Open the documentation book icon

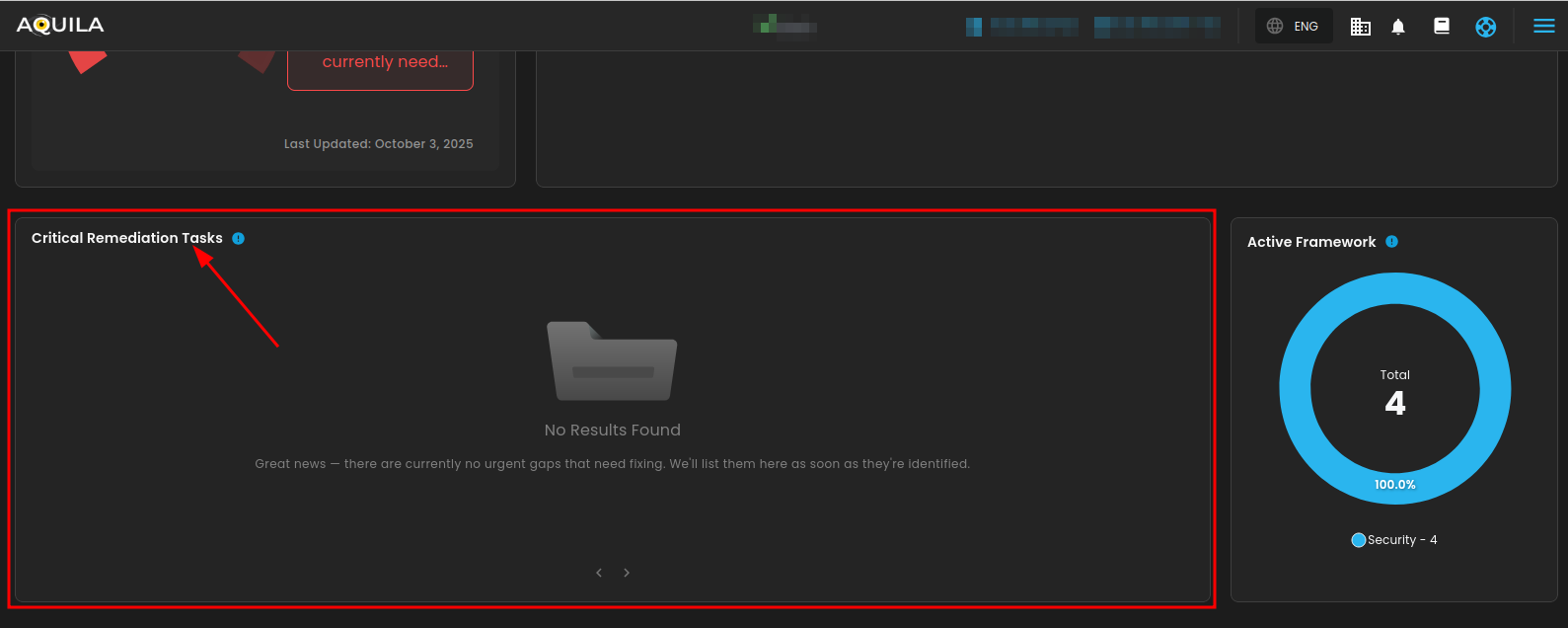click(x=1442, y=27)
